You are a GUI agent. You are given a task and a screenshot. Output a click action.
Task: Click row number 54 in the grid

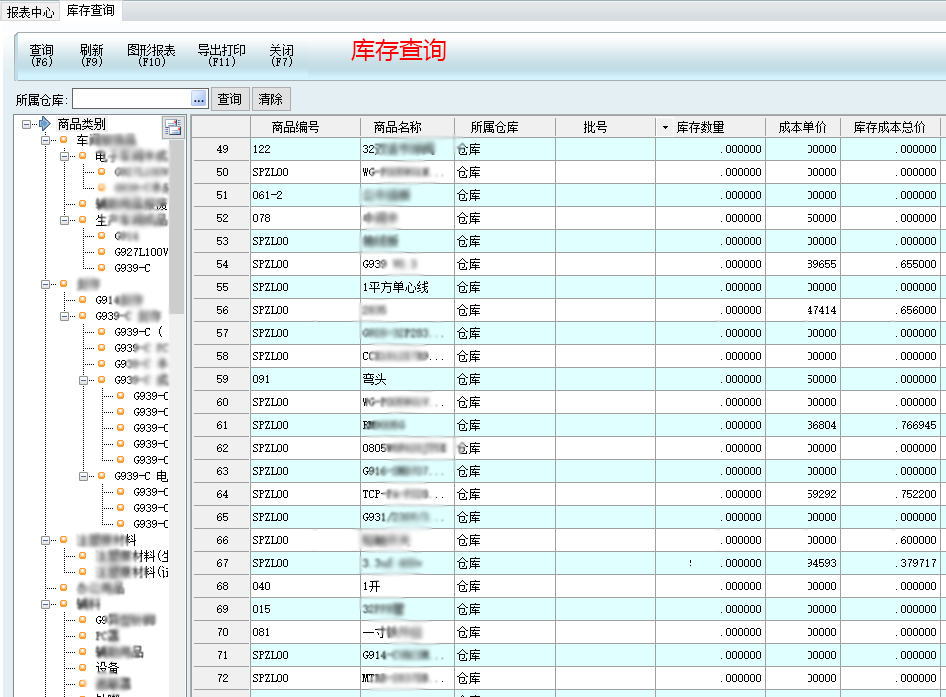(222, 264)
